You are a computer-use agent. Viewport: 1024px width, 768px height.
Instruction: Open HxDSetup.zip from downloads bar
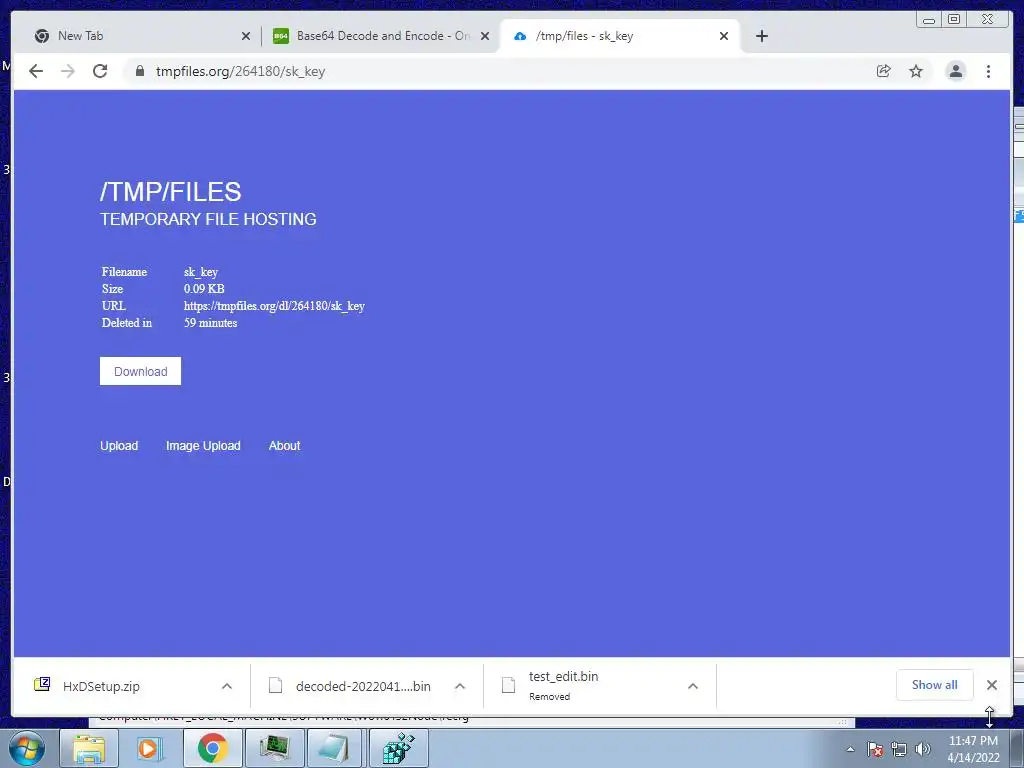click(x=101, y=686)
